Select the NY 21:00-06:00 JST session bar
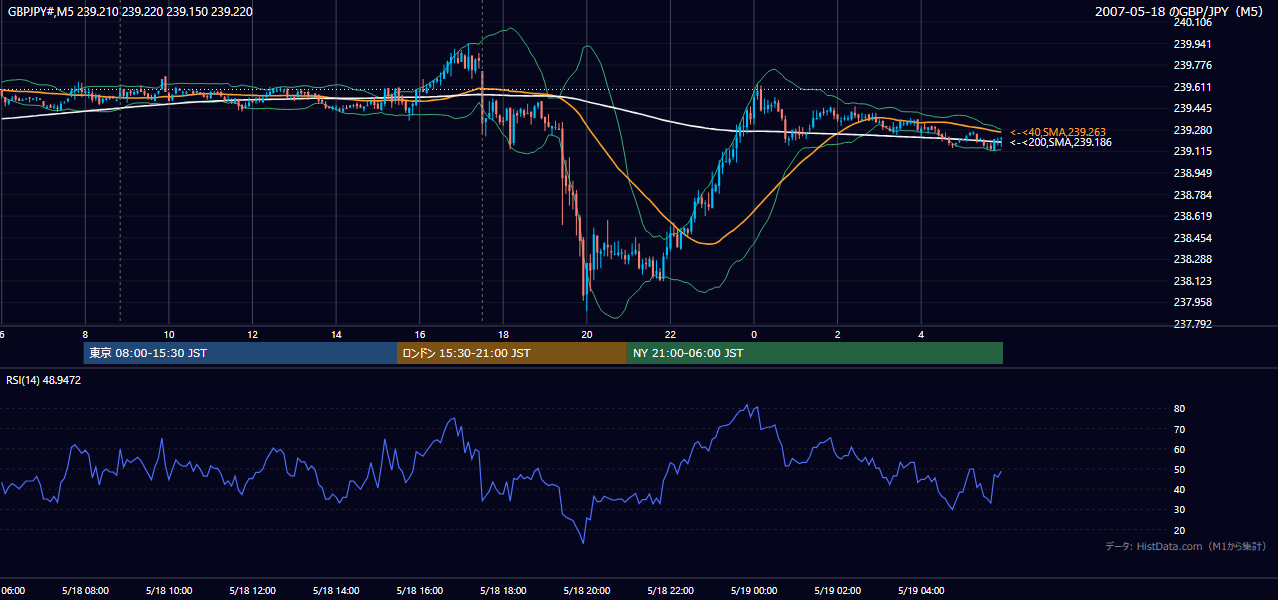 point(815,353)
